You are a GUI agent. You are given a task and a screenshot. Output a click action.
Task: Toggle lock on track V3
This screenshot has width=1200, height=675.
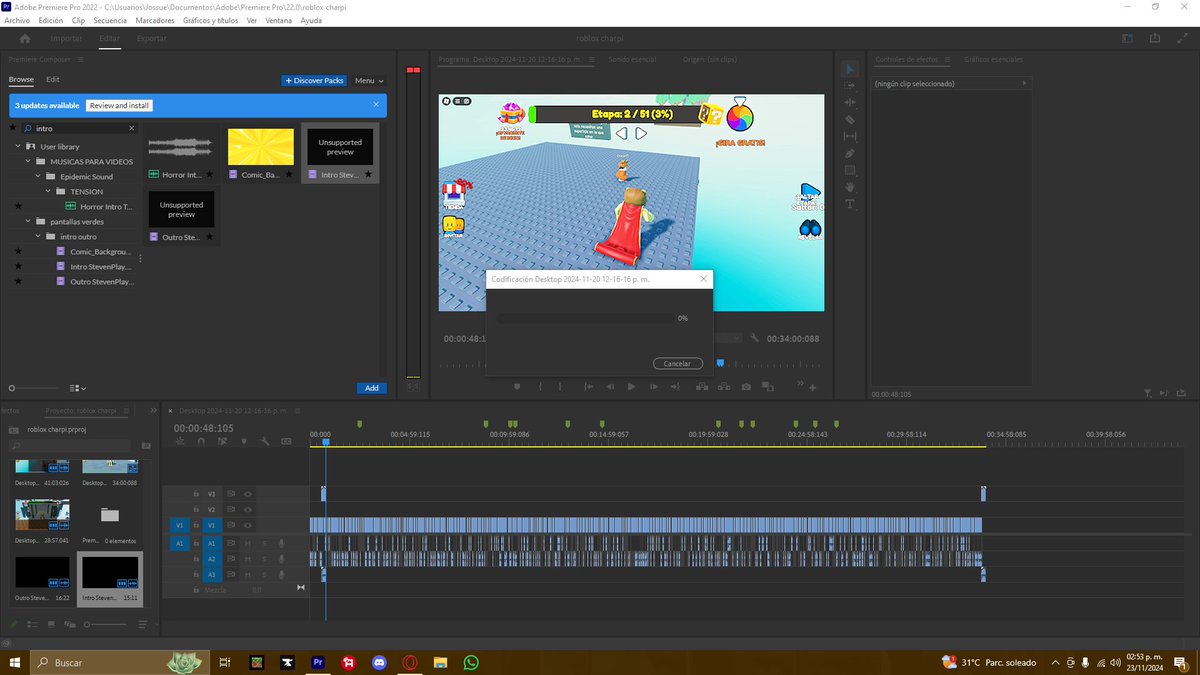196,494
